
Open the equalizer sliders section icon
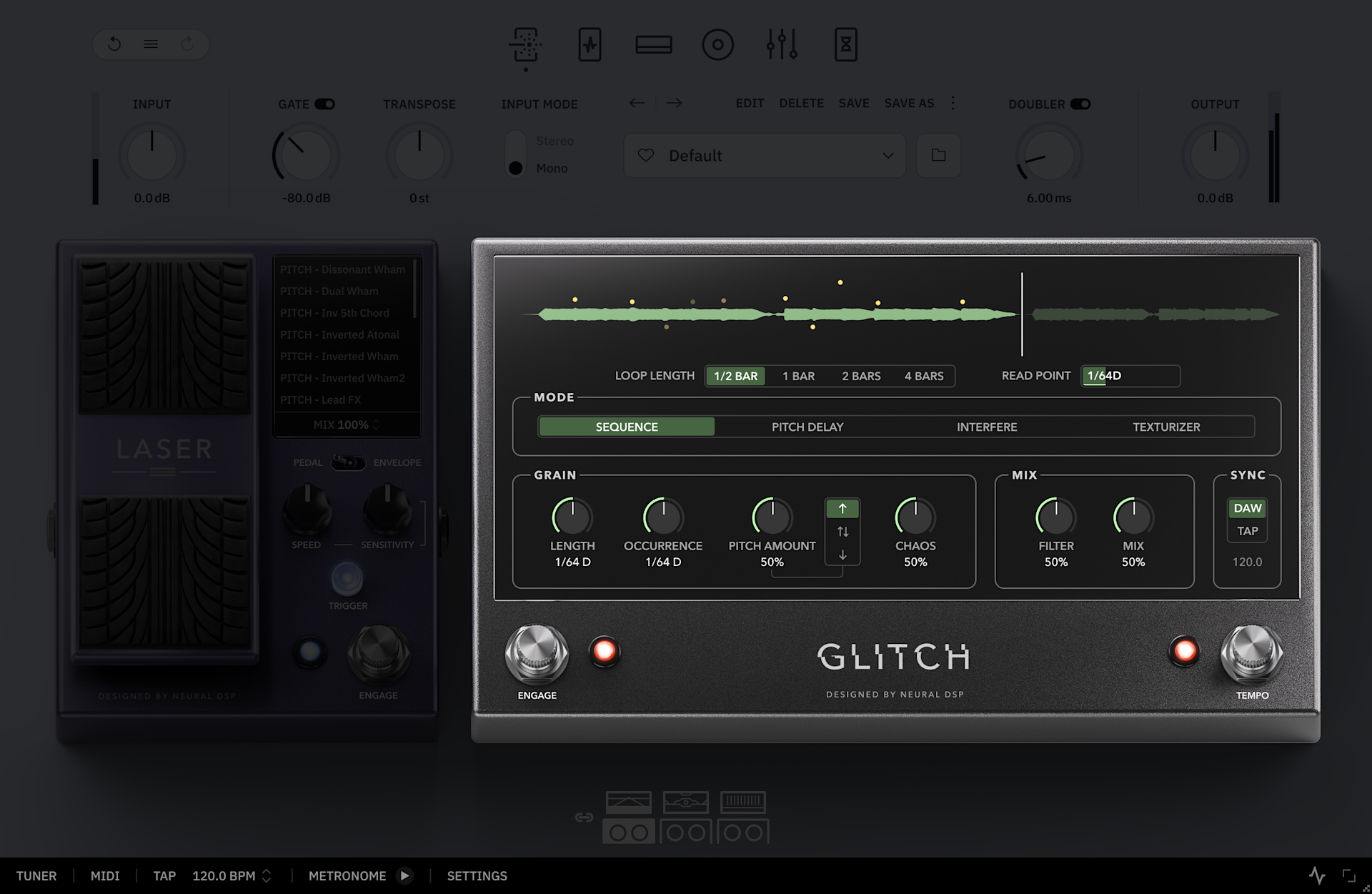pyautogui.click(x=782, y=44)
